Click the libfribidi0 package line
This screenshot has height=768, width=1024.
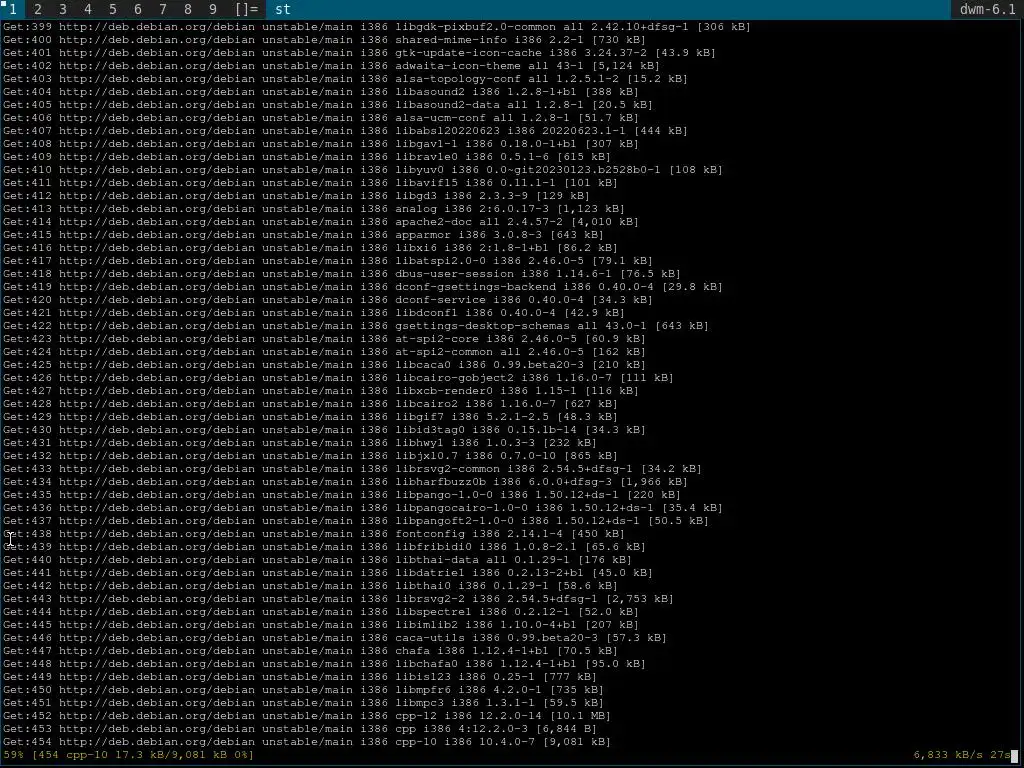(x=324, y=547)
